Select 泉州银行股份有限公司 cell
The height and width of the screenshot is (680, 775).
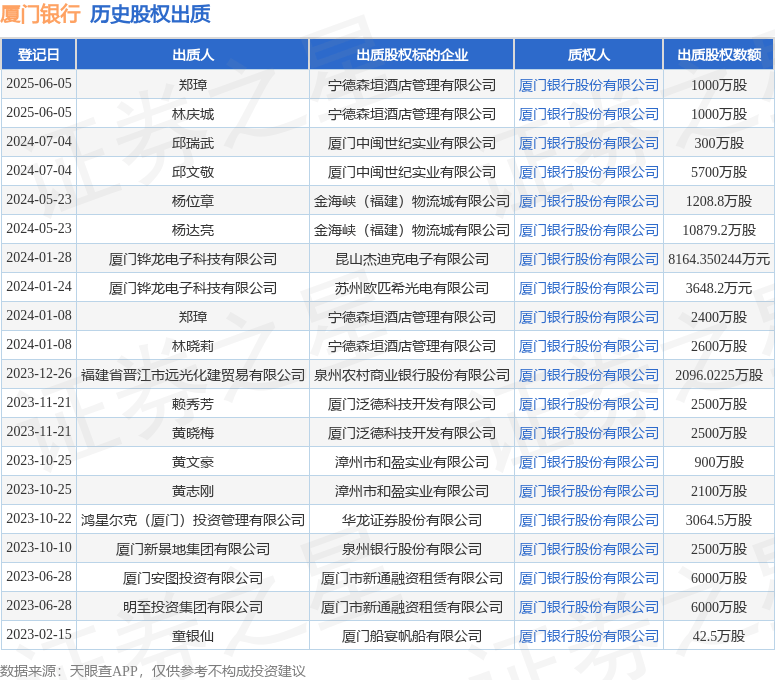pos(412,549)
